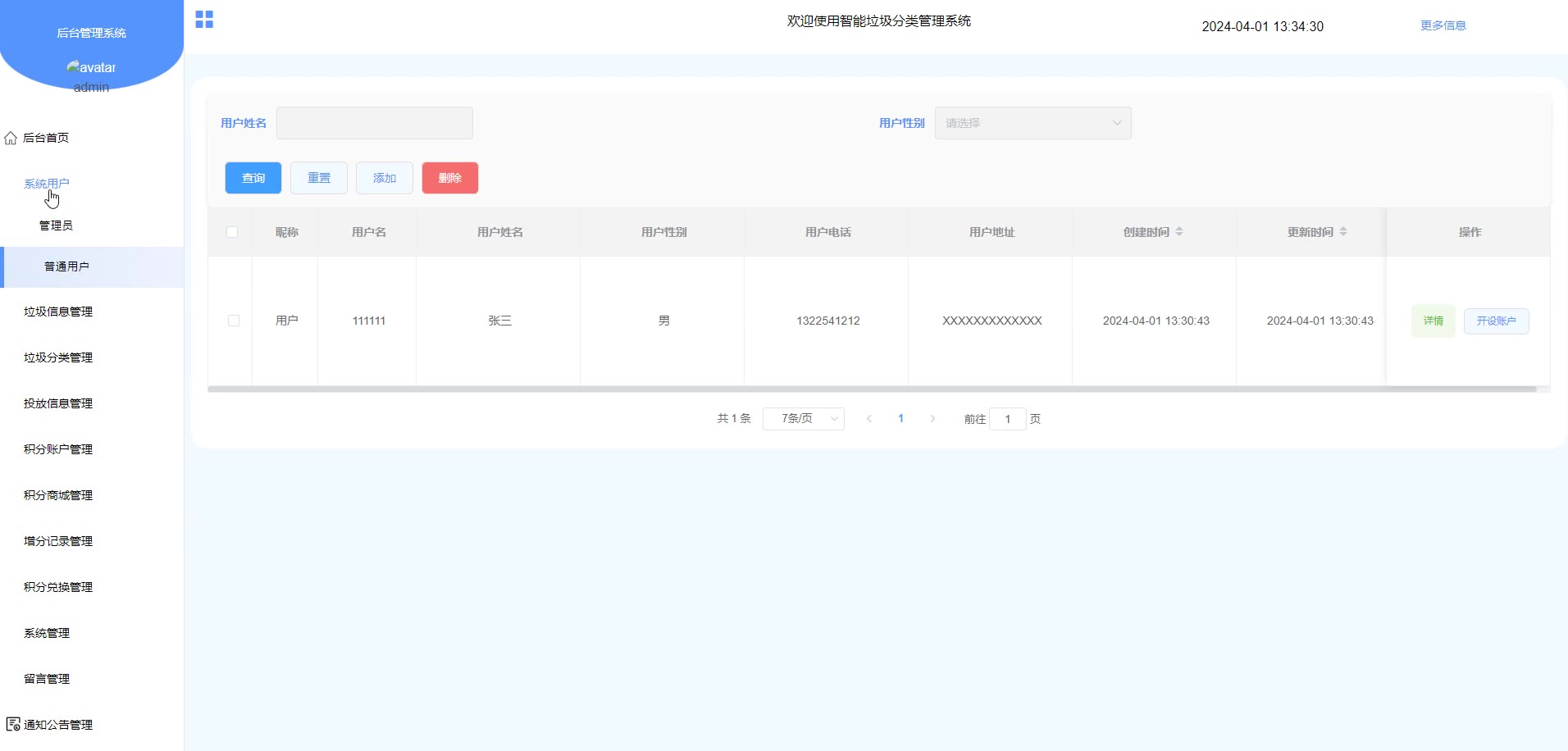
Task: Click the home icon beside 后台首页
Action: (x=11, y=138)
